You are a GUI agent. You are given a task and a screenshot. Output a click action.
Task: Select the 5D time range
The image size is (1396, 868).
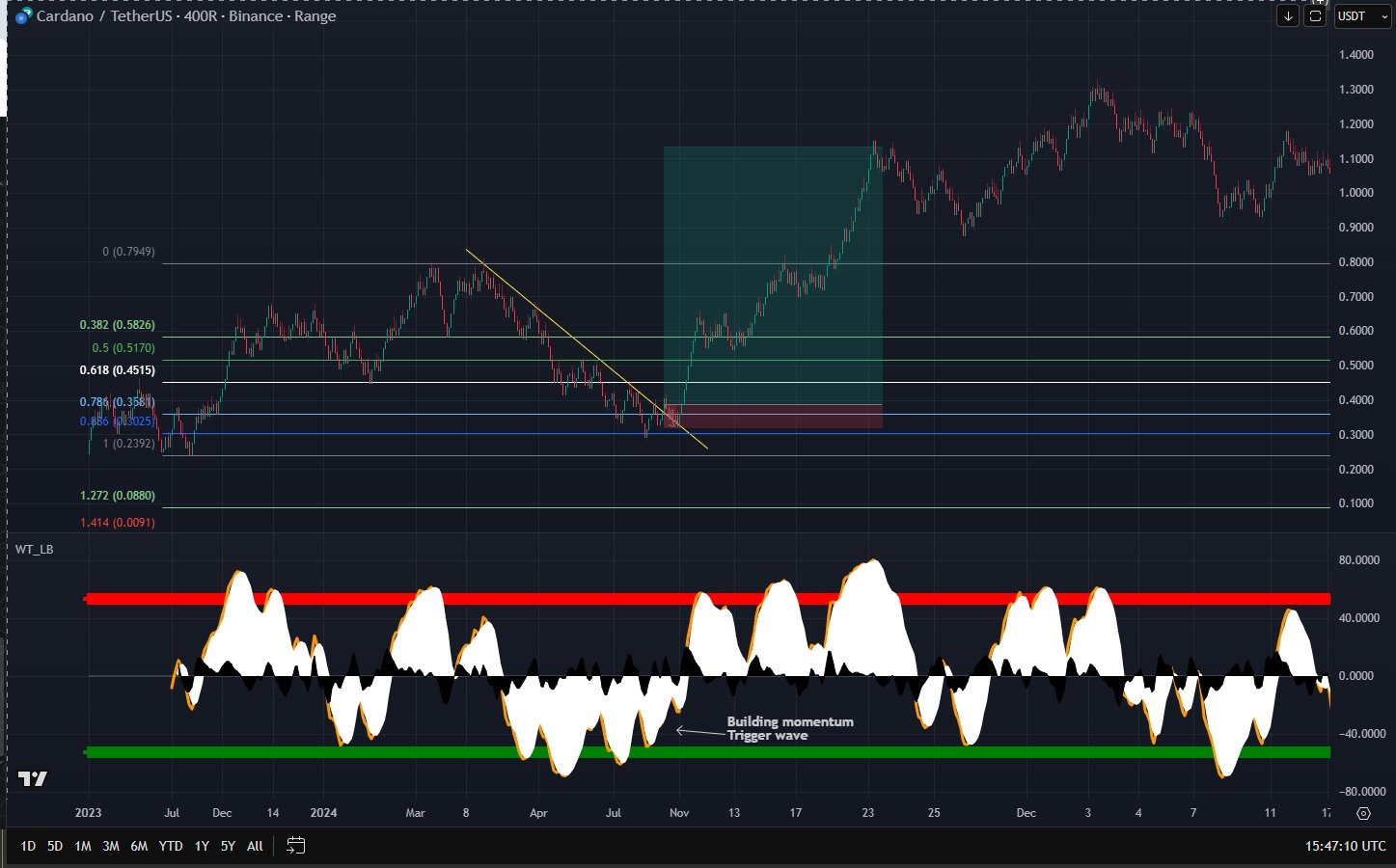click(55, 846)
